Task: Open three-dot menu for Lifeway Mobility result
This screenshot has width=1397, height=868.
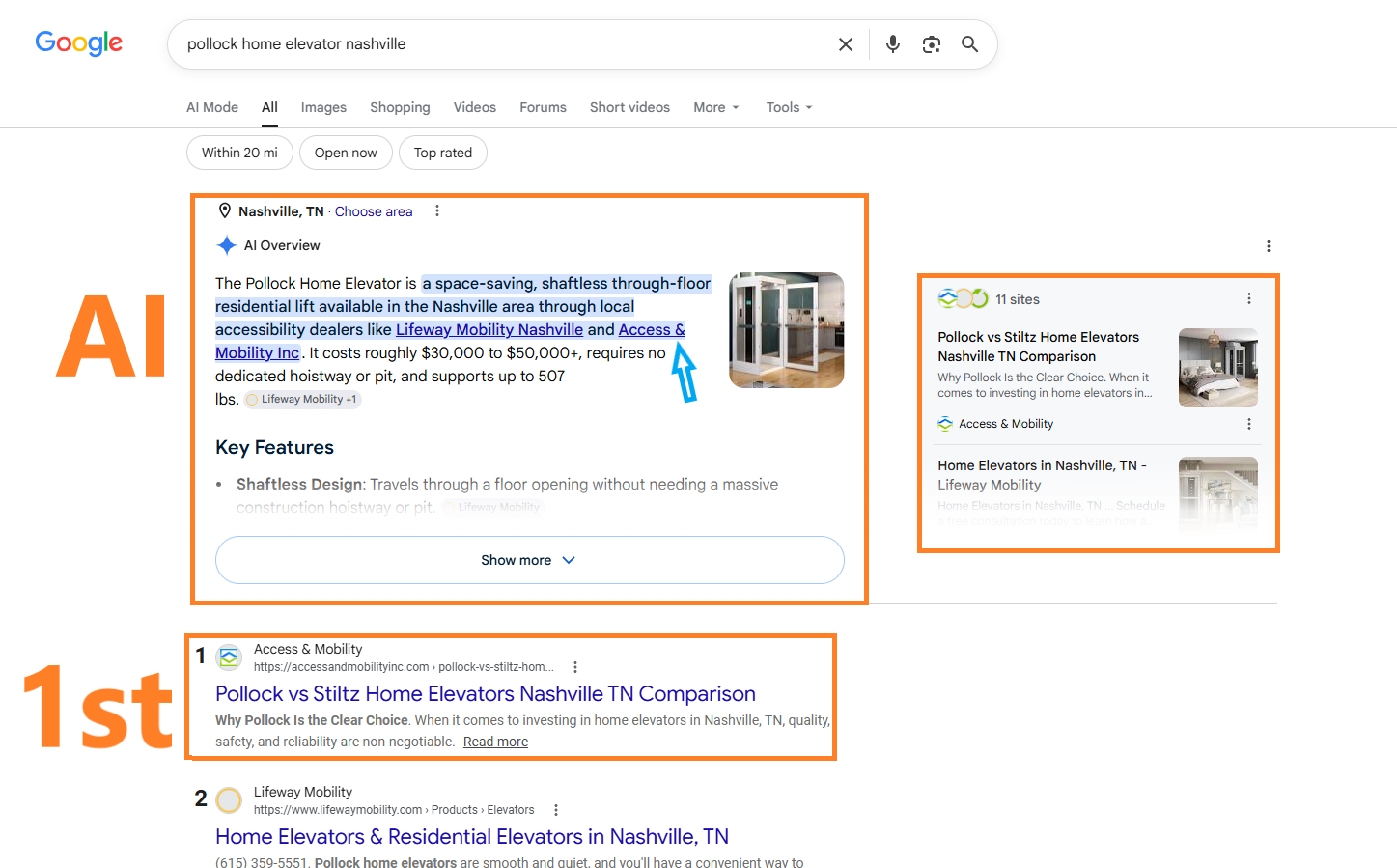Action: click(x=556, y=810)
